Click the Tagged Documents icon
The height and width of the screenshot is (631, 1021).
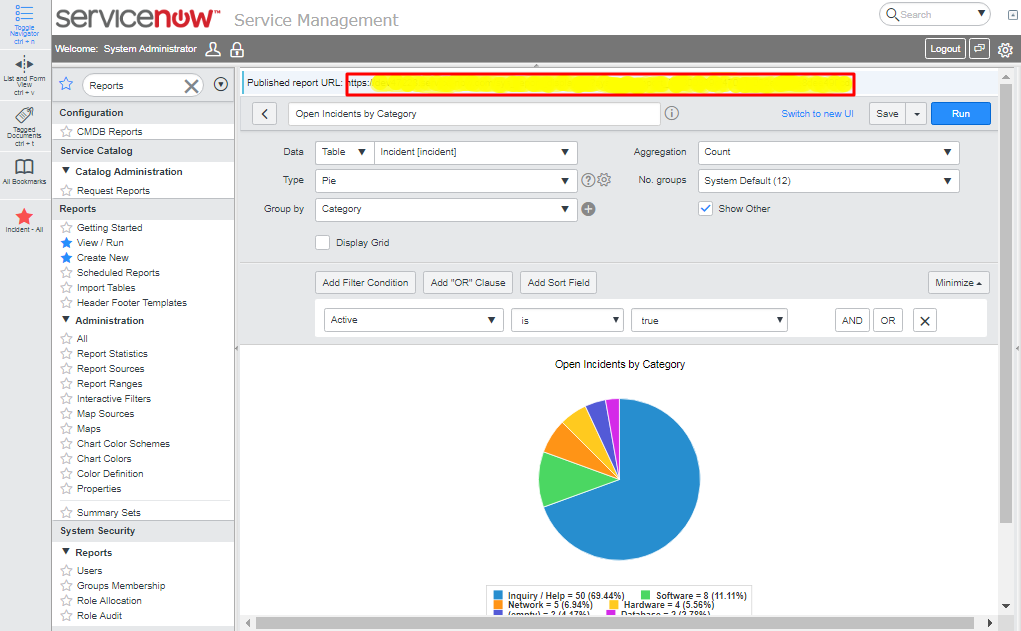tap(25, 116)
